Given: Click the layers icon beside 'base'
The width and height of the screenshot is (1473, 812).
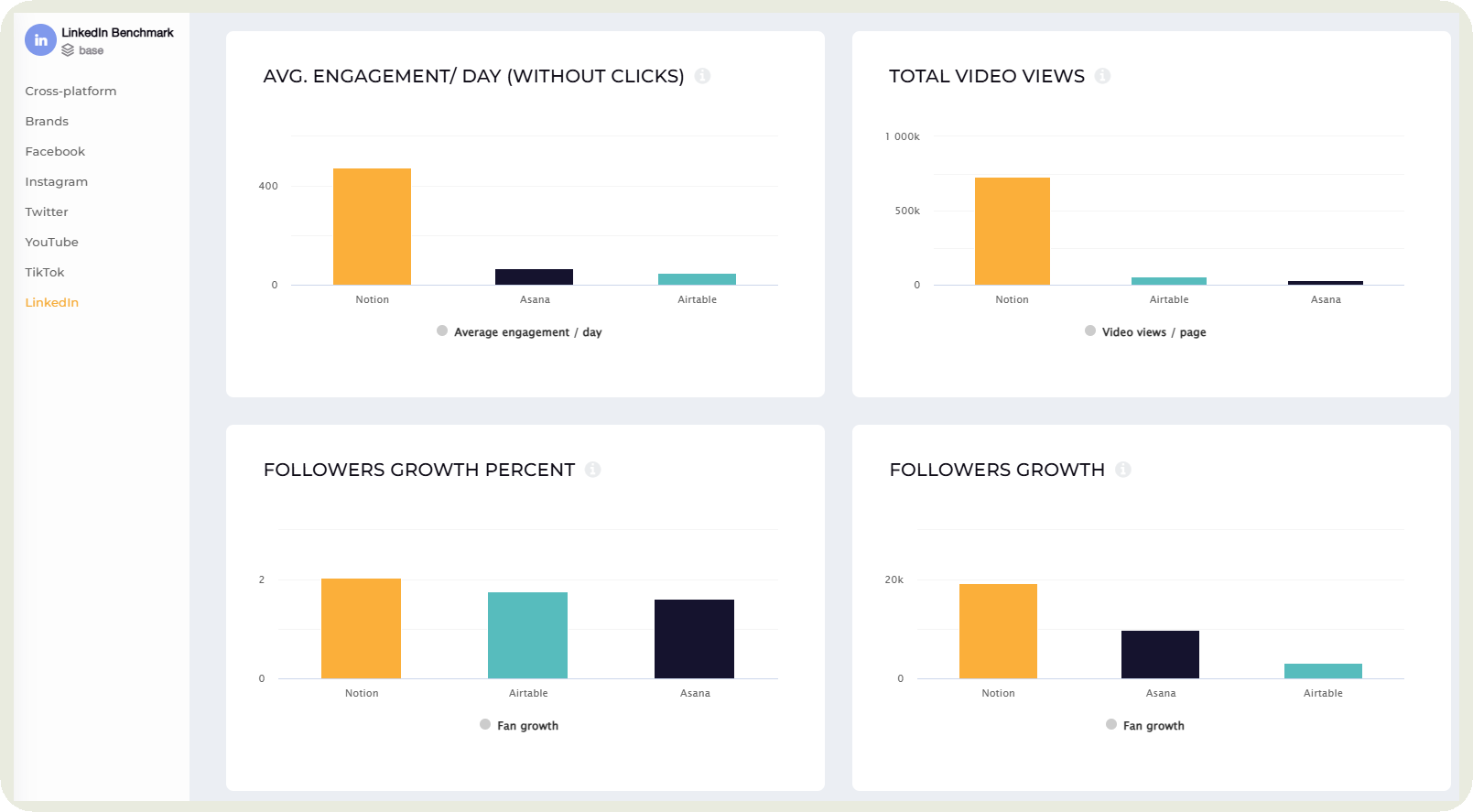Looking at the screenshot, I should click(x=68, y=50).
